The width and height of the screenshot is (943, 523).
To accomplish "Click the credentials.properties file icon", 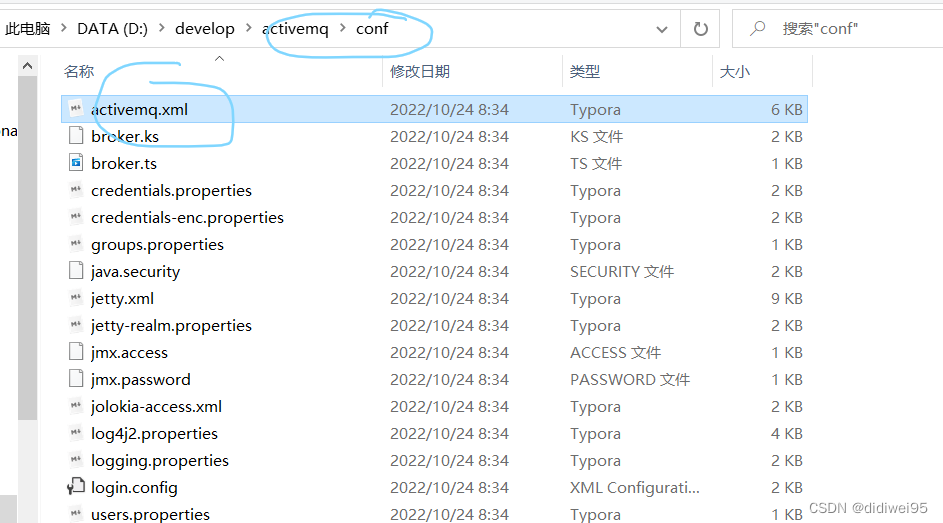I will pyautogui.click(x=76, y=190).
